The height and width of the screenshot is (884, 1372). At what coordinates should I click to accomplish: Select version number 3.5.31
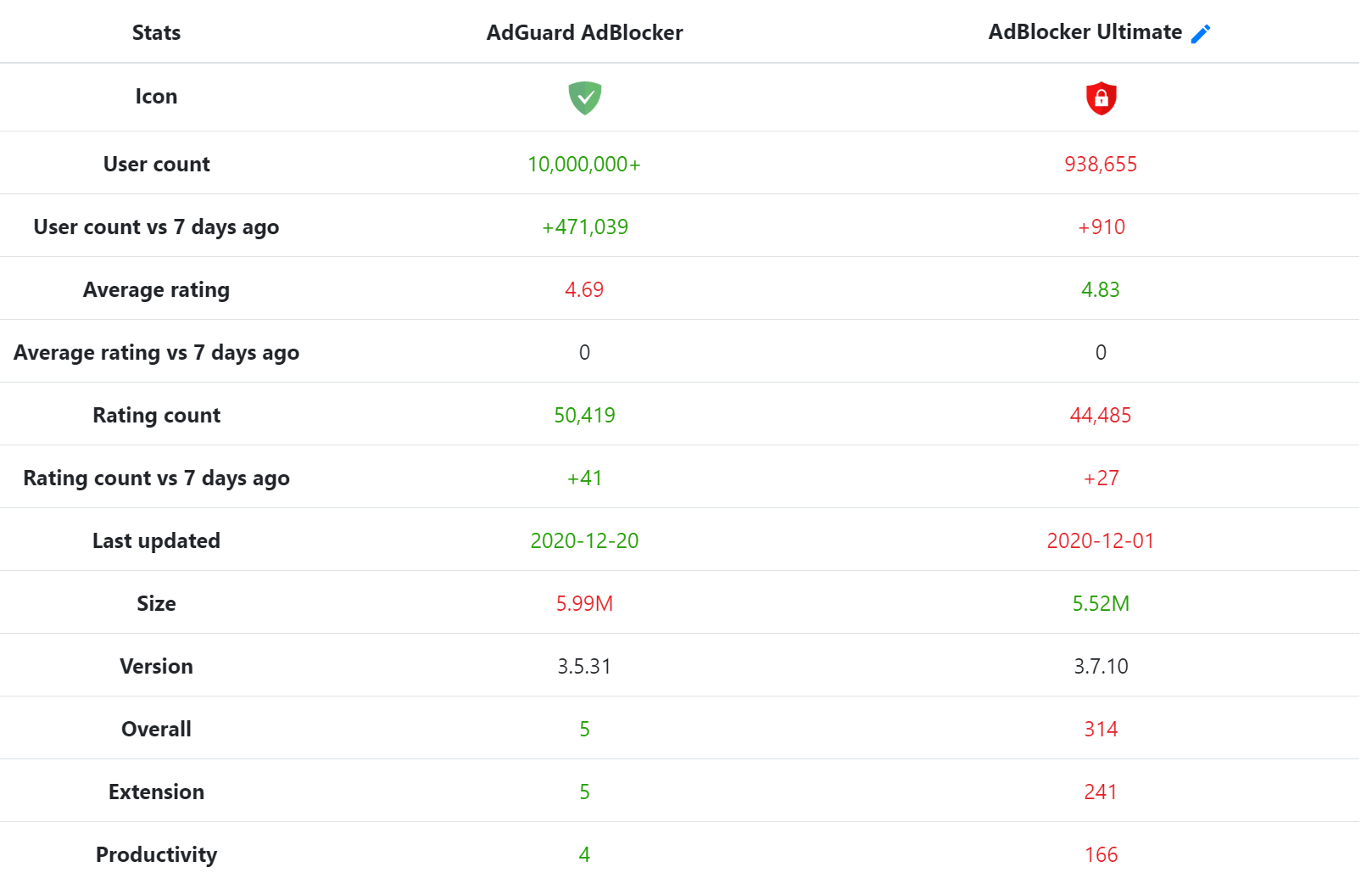[584, 667]
